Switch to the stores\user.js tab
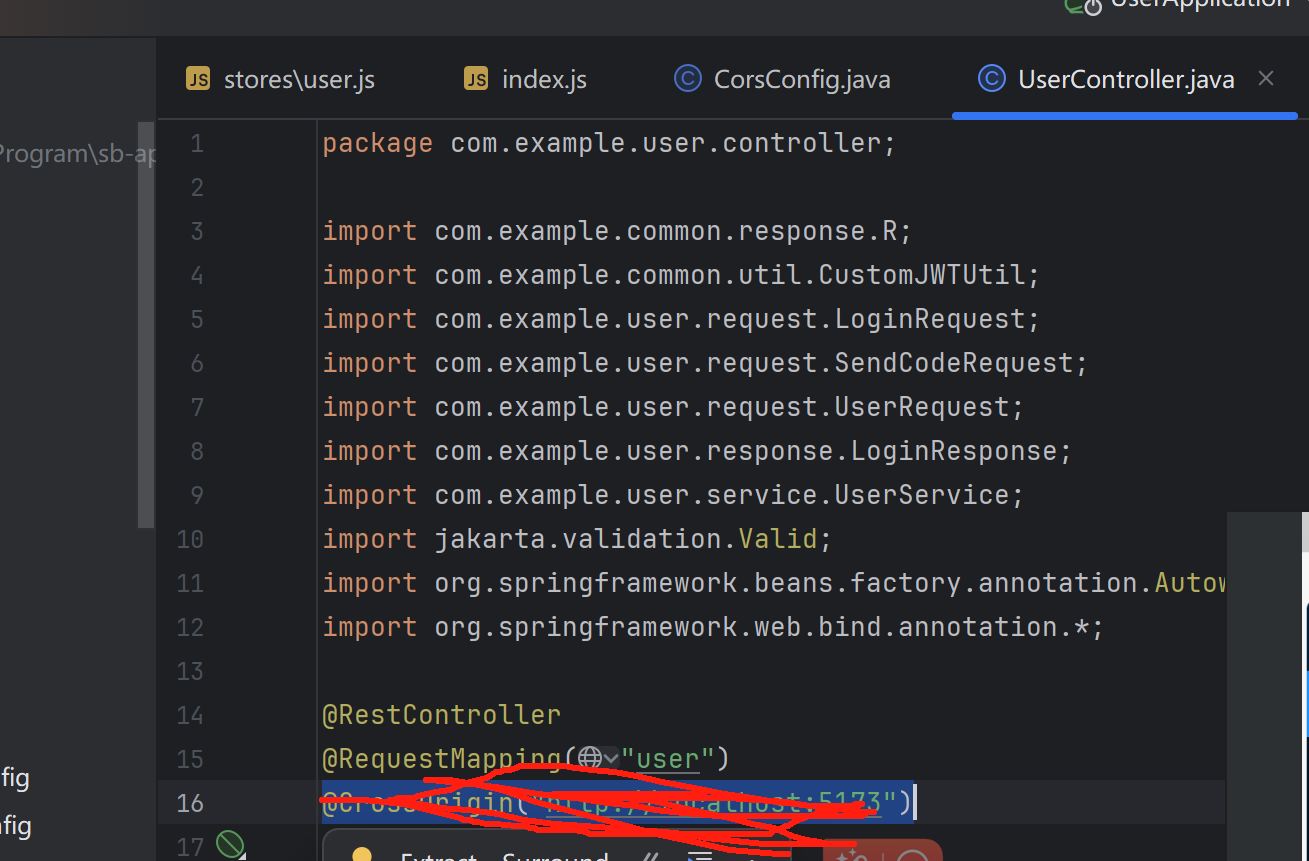 (x=281, y=80)
